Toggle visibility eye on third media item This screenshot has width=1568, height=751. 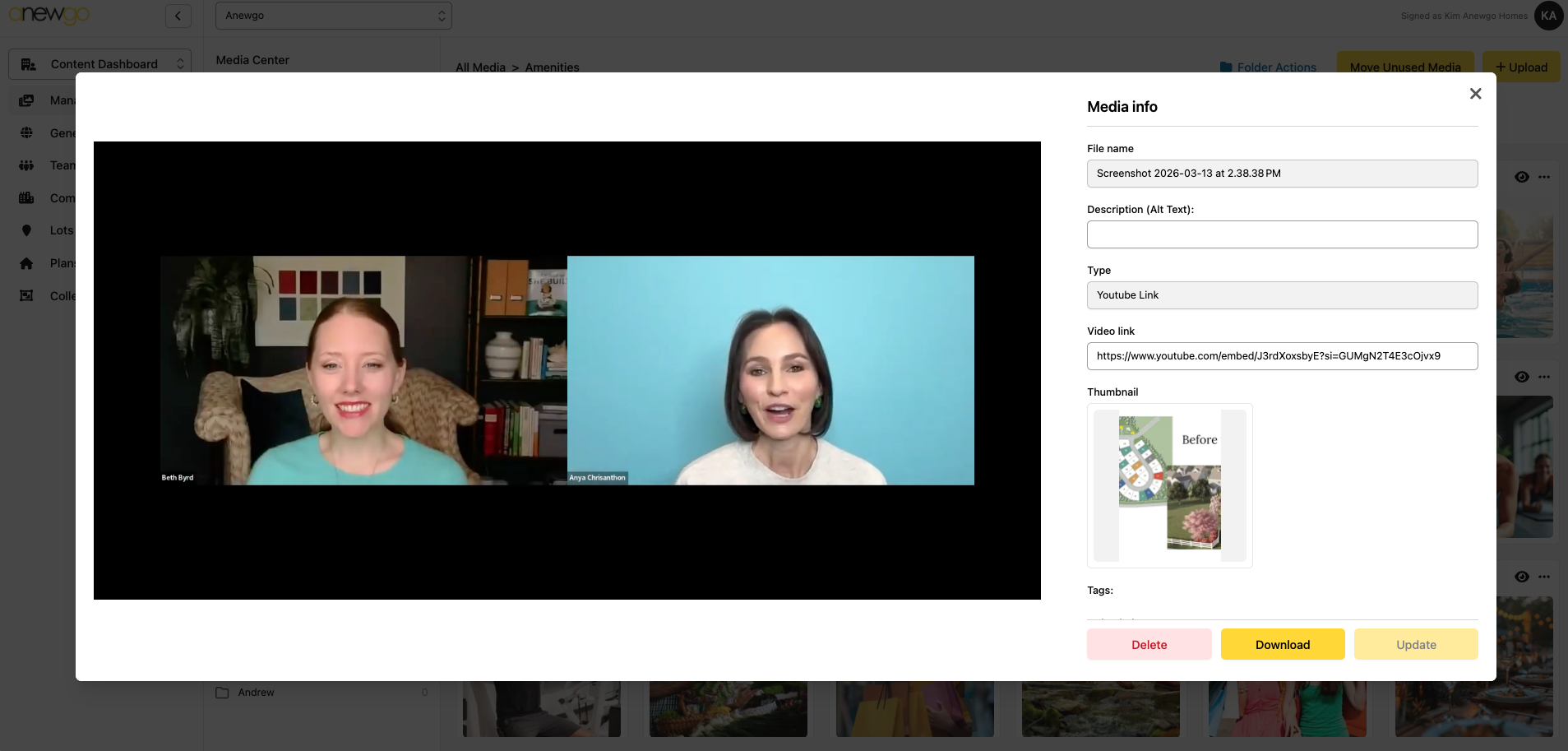tap(1521, 577)
